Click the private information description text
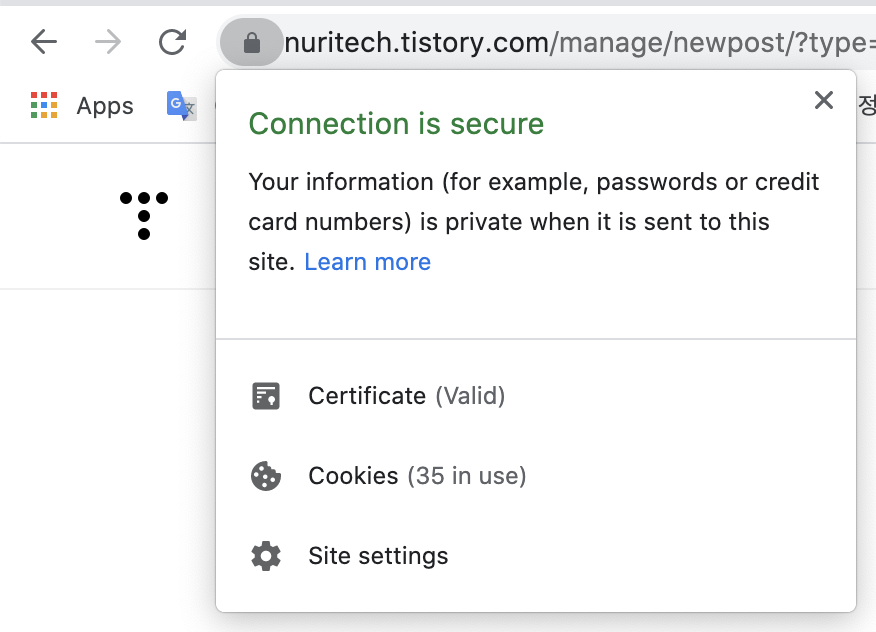Viewport: 876px width, 632px height. pos(534,222)
